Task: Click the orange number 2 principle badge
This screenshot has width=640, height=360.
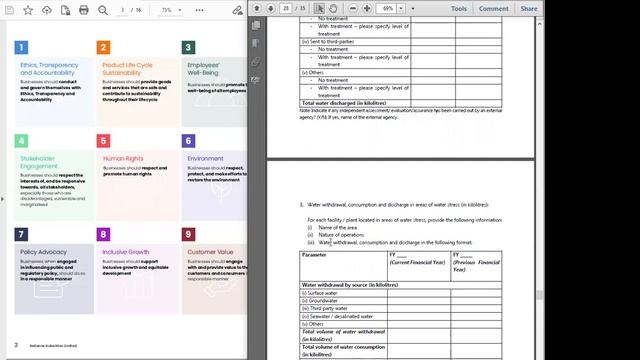Action: tap(103, 47)
